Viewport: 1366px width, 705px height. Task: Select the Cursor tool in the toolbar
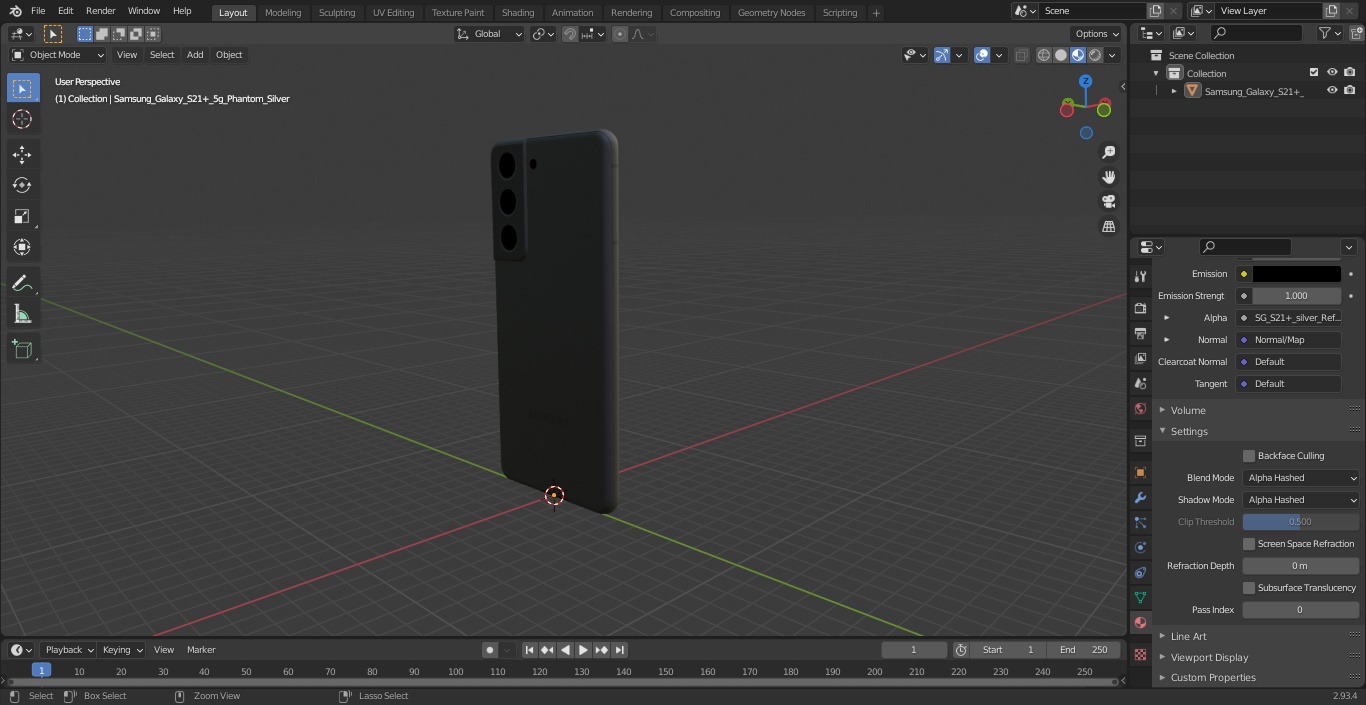pos(22,119)
